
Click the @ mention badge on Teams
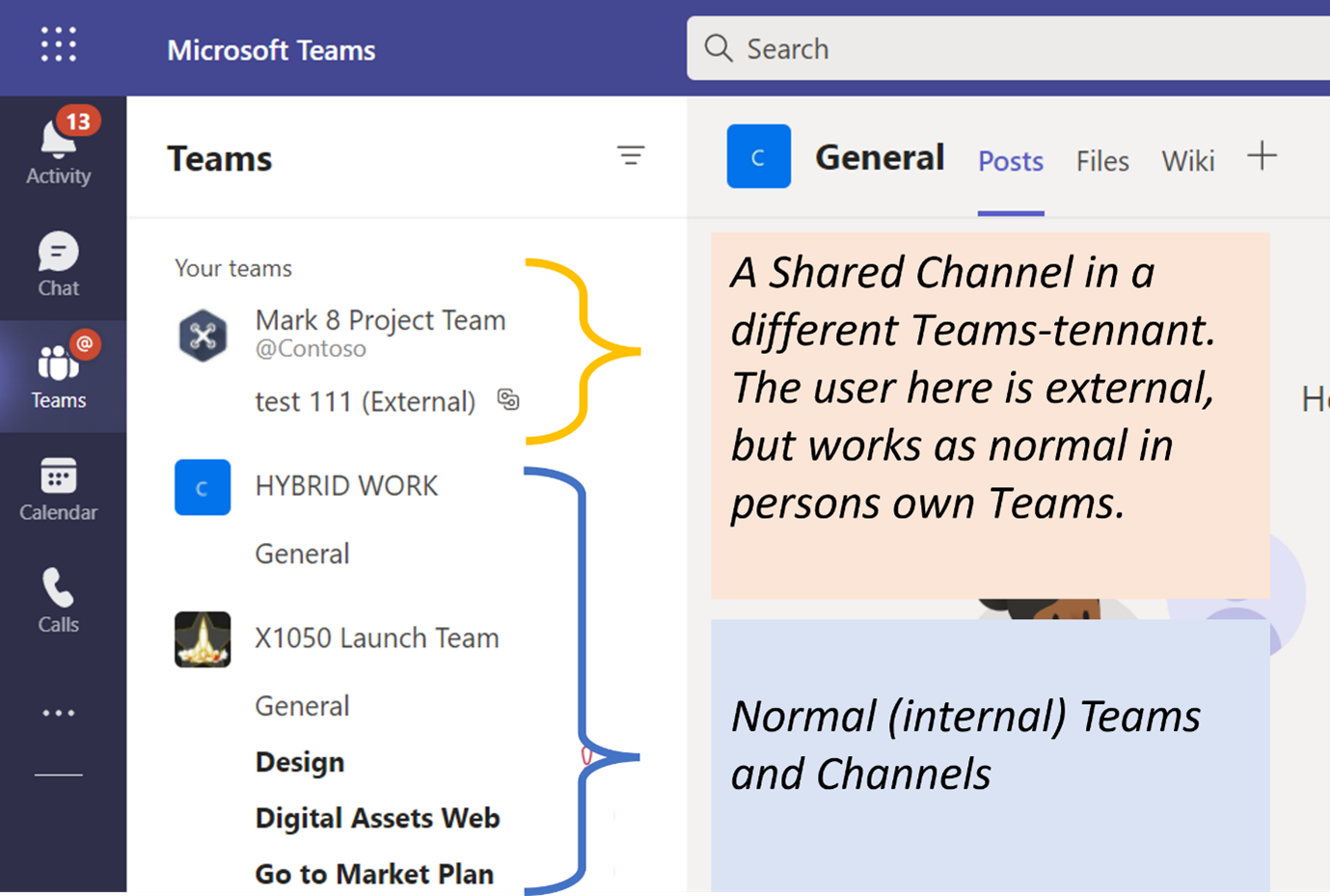point(85,343)
